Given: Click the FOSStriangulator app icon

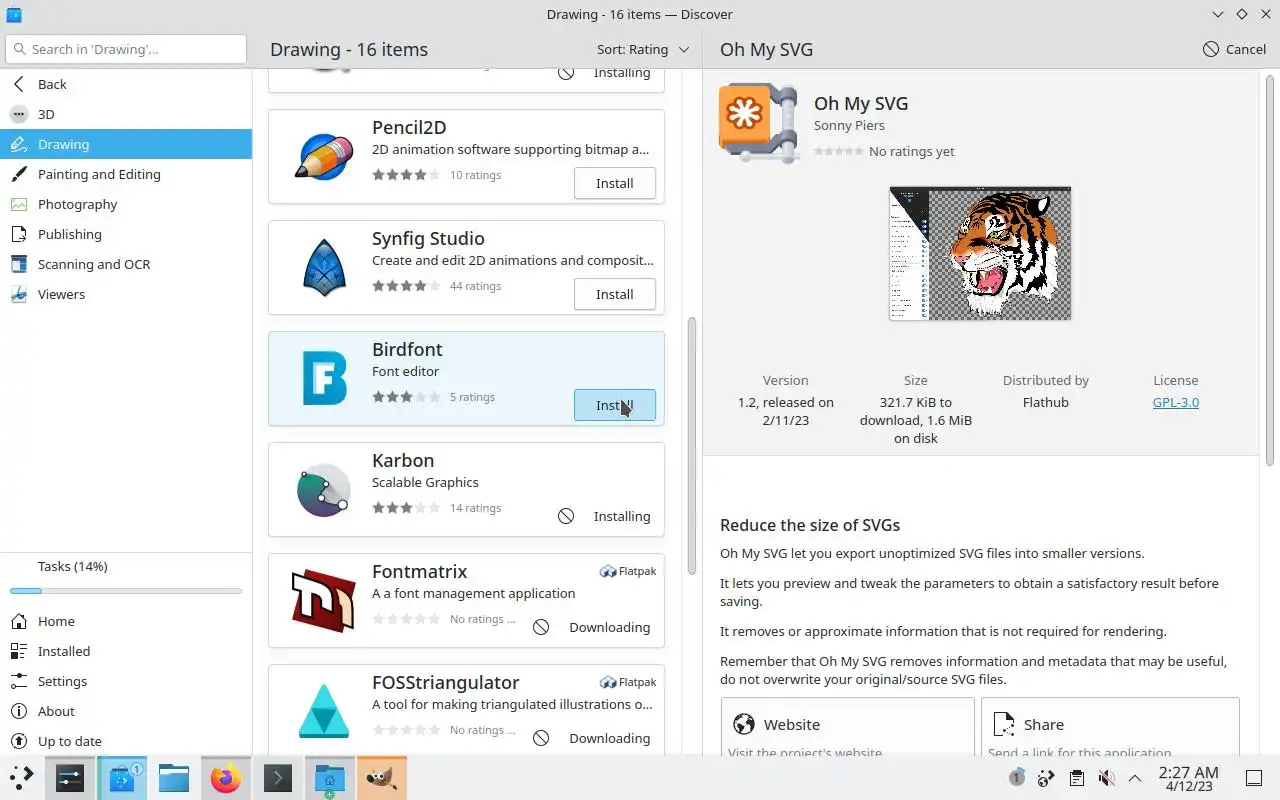Looking at the screenshot, I should [324, 712].
